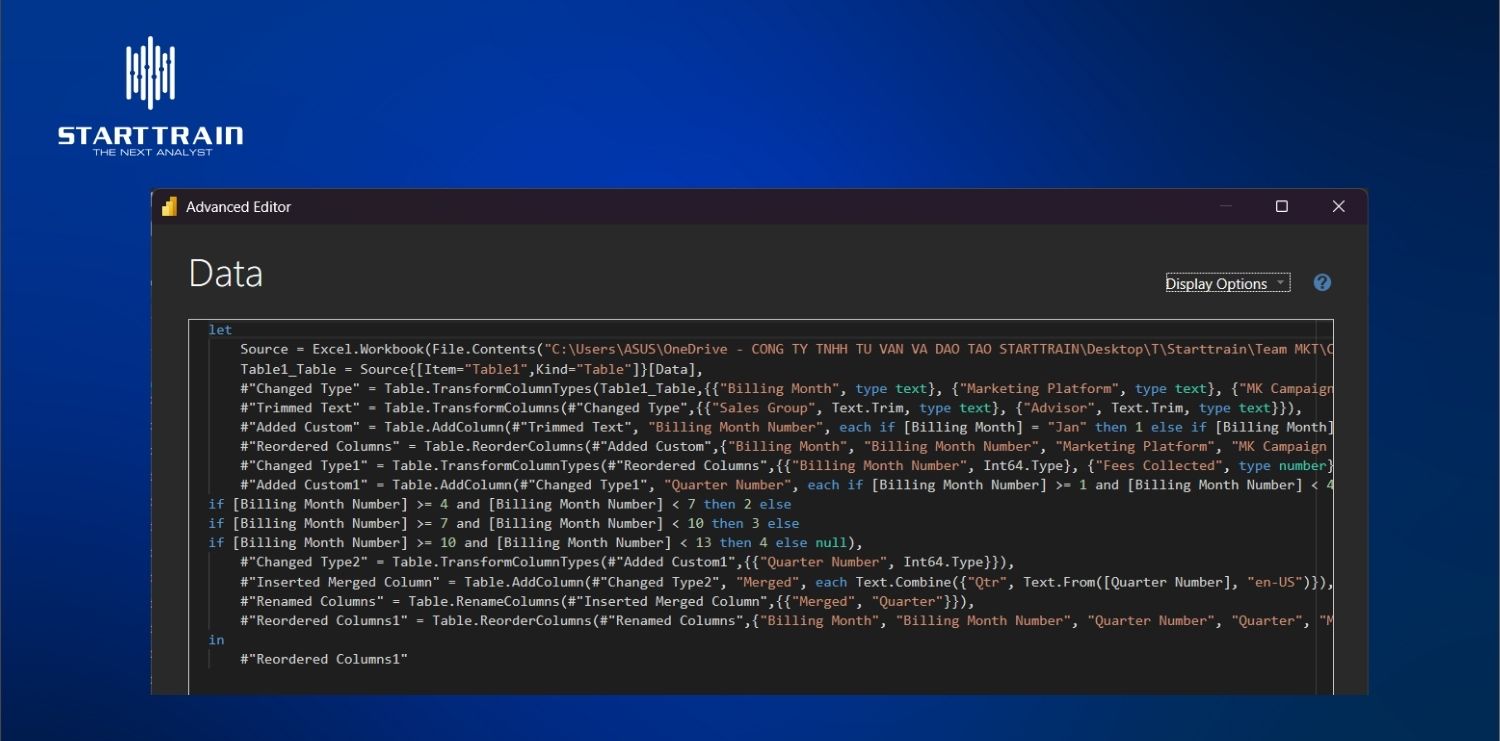Click the Data query title

pyautogui.click(x=225, y=273)
